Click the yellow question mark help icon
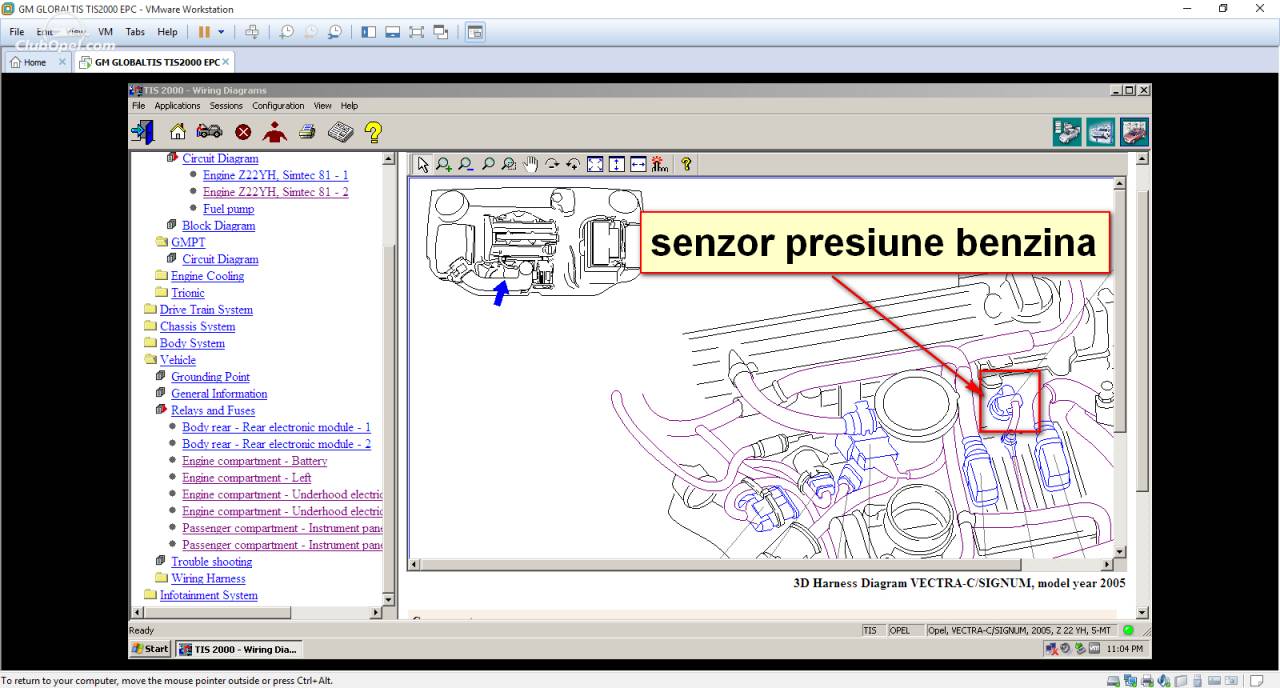 tap(373, 131)
